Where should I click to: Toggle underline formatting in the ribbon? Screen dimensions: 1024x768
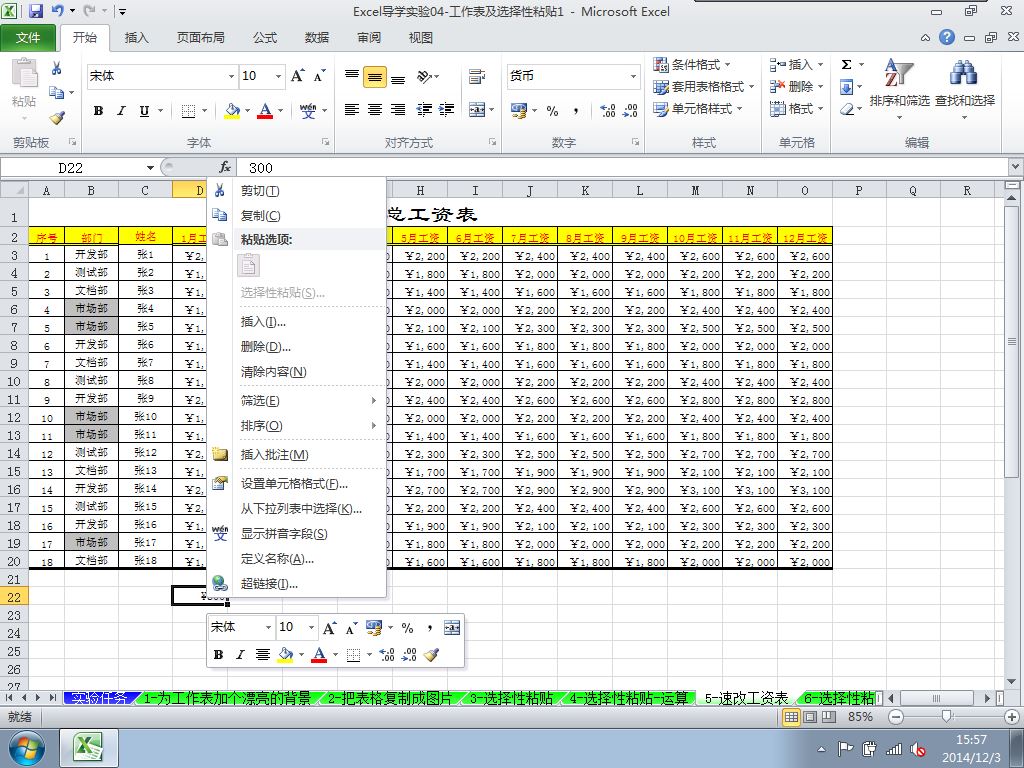144,111
